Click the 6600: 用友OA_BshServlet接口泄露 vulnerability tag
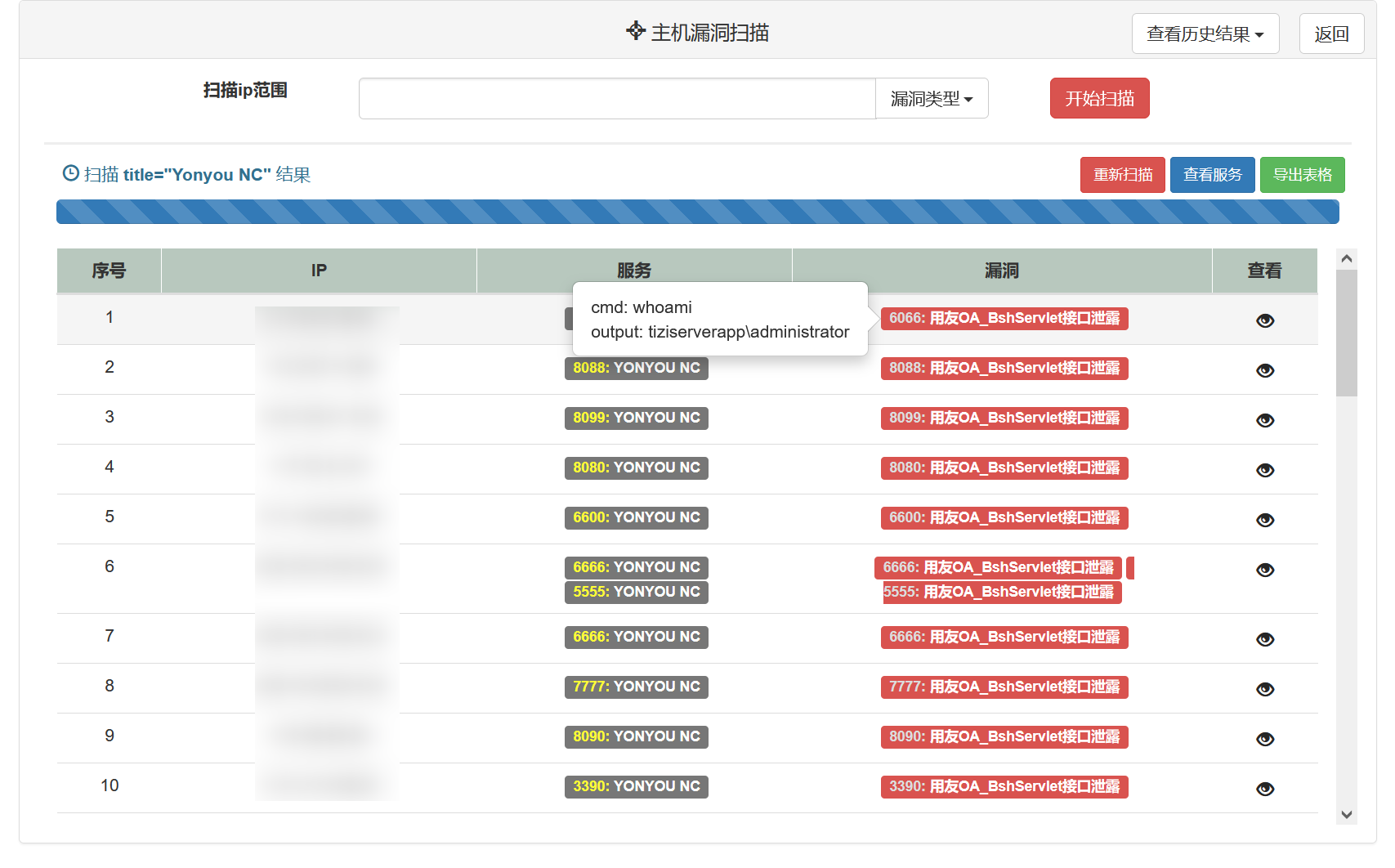 pyautogui.click(x=1004, y=517)
